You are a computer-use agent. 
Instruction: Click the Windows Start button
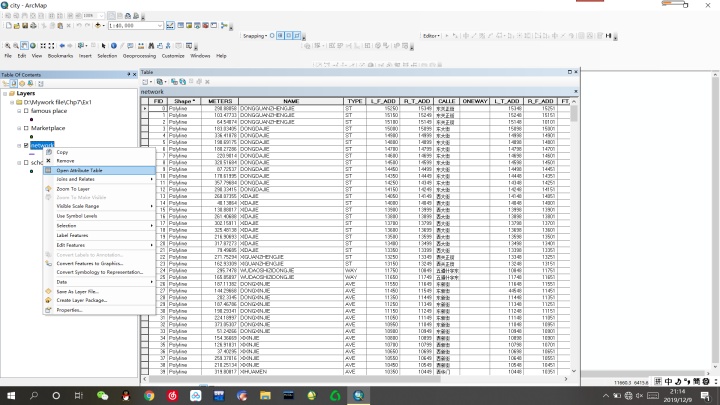(11, 395)
